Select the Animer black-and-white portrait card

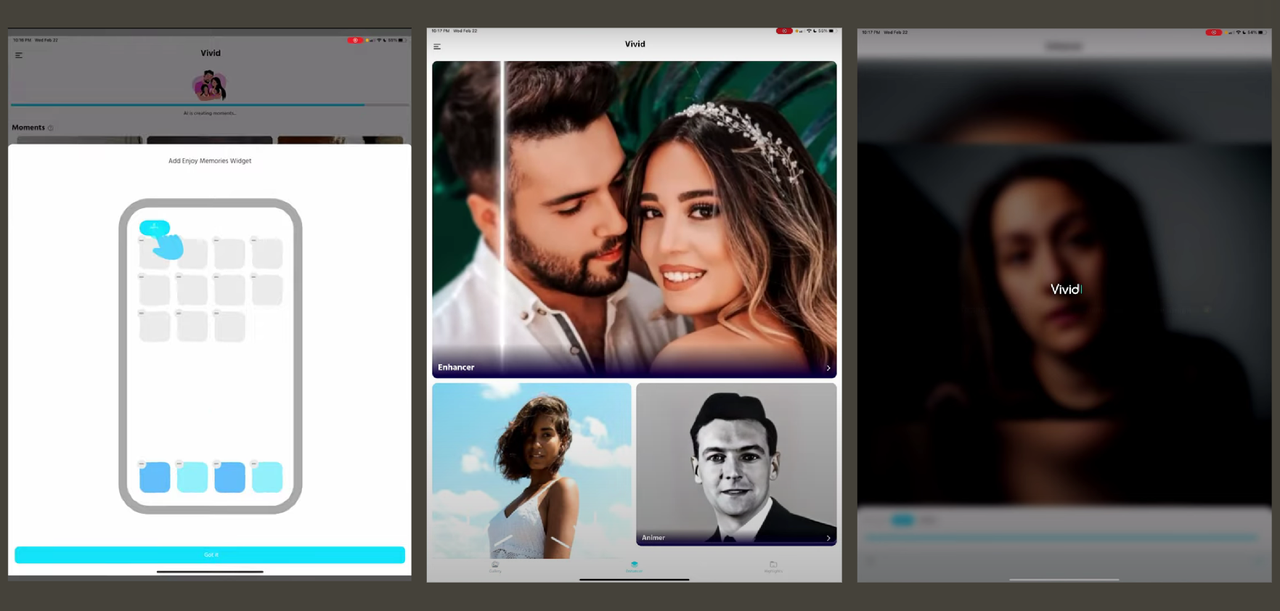coord(736,464)
